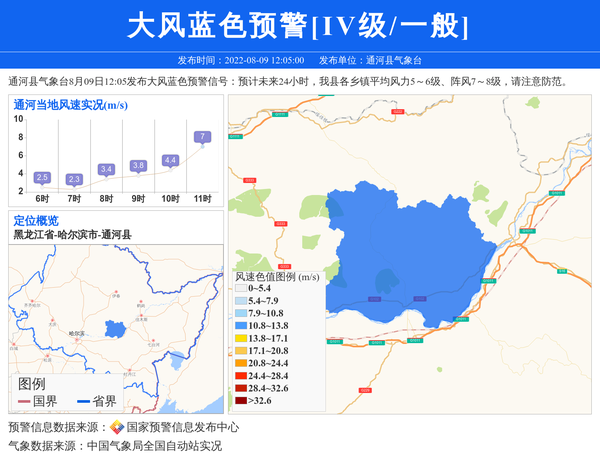Viewport: 600px width, 471px height.
Task: Click the red 国界 legend line
Action: pos(23,402)
